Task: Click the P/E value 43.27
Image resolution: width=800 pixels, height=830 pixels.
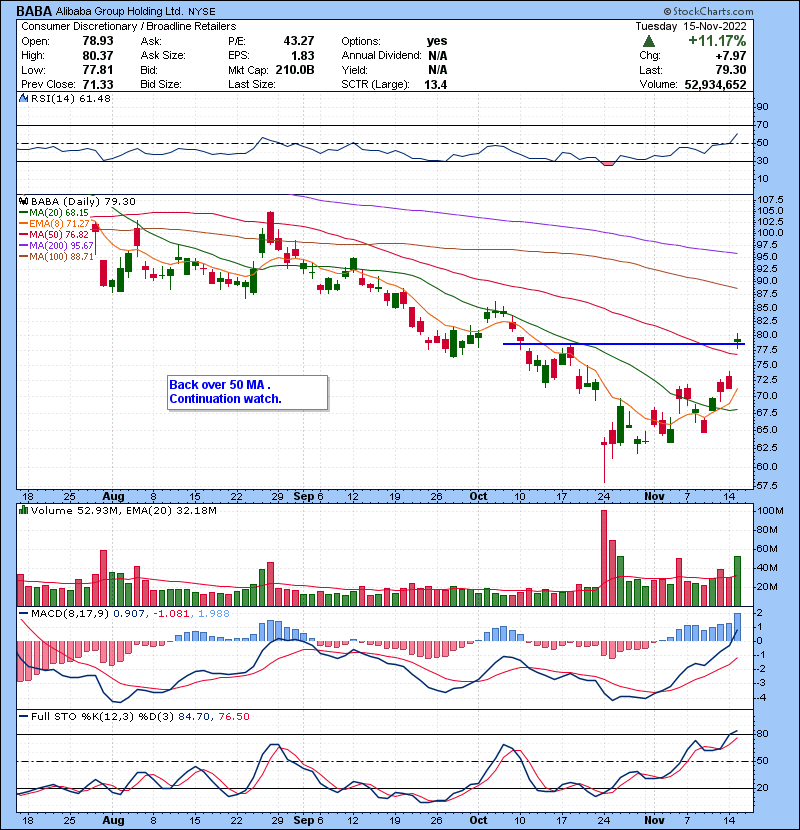Action: tap(299, 41)
